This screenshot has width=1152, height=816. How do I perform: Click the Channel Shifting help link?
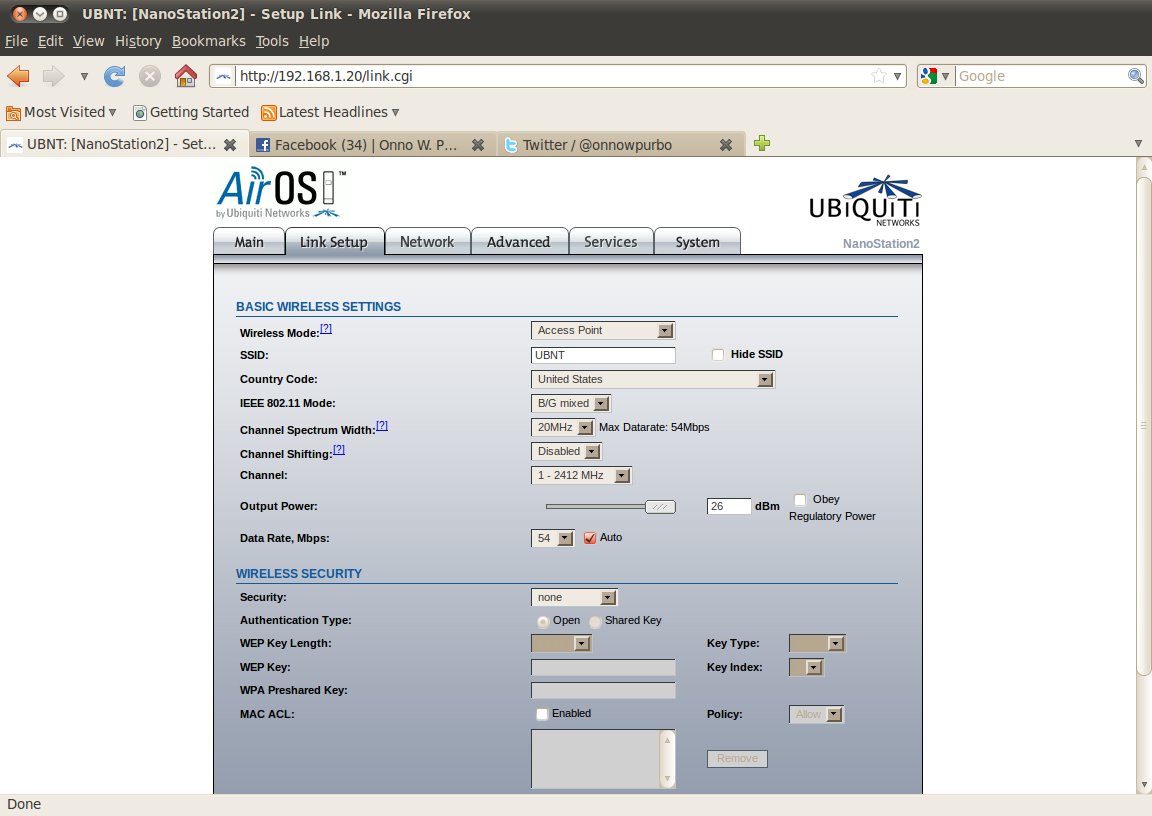point(339,449)
